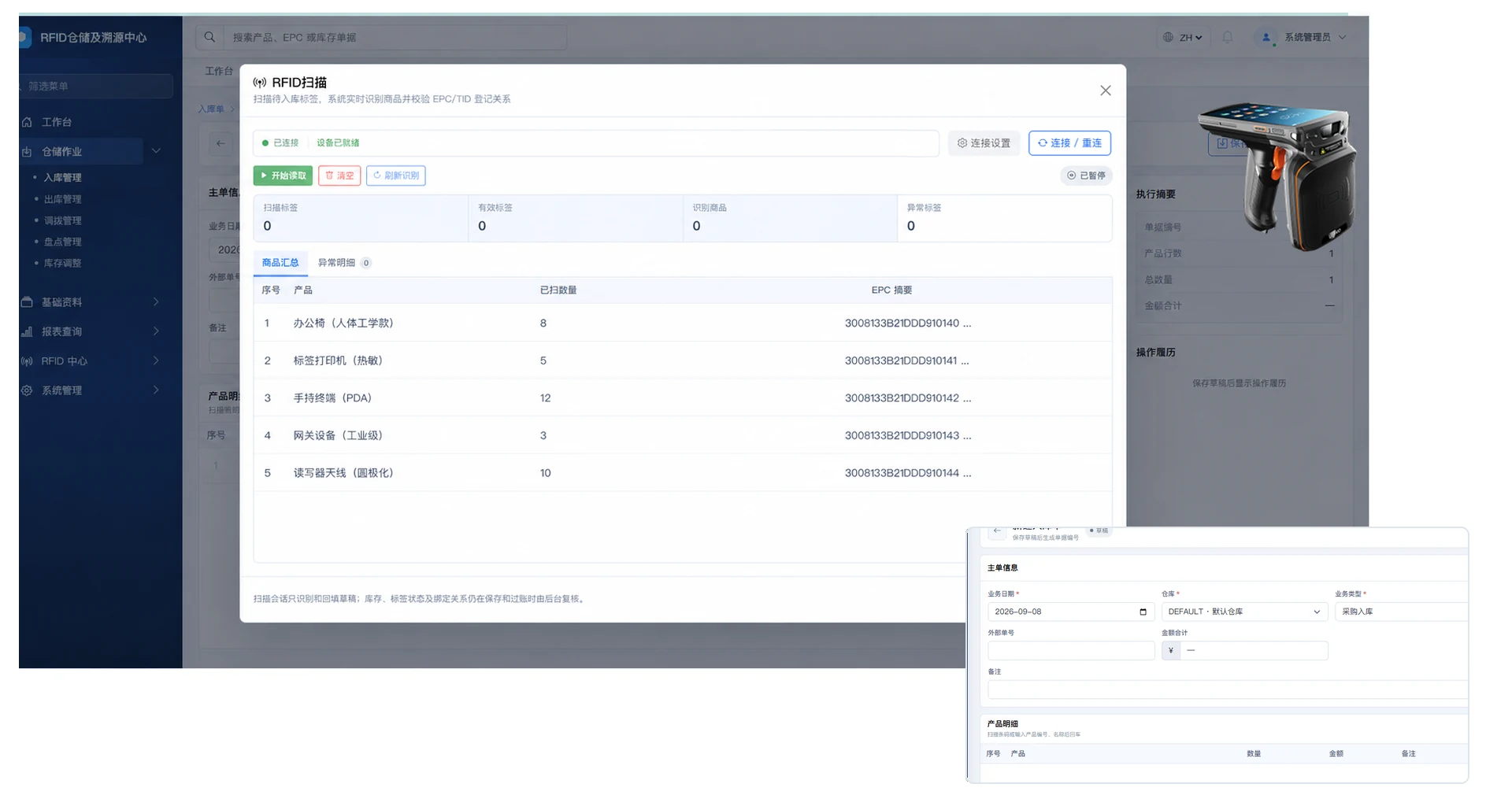
Task: Open the DEFAULT · 默认仓库 dropdown
Action: pyautogui.click(x=1244, y=612)
